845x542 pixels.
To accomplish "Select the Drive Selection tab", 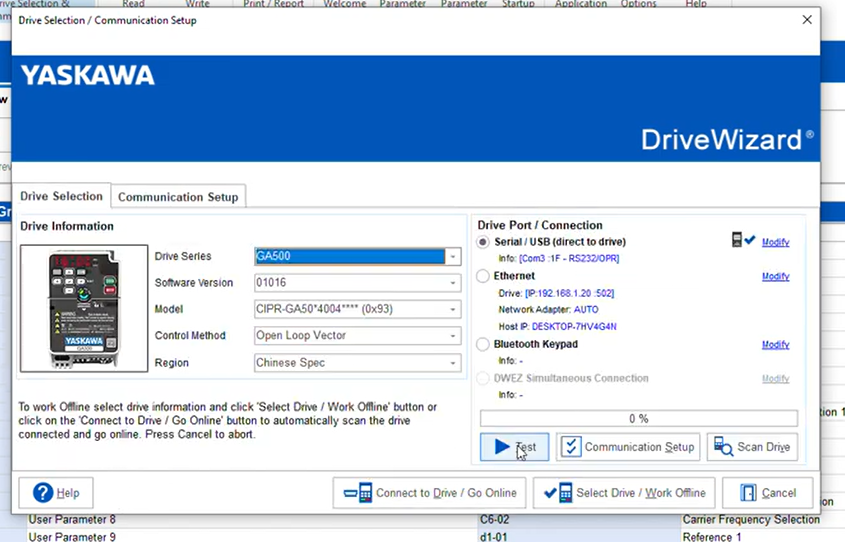I will pos(62,196).
